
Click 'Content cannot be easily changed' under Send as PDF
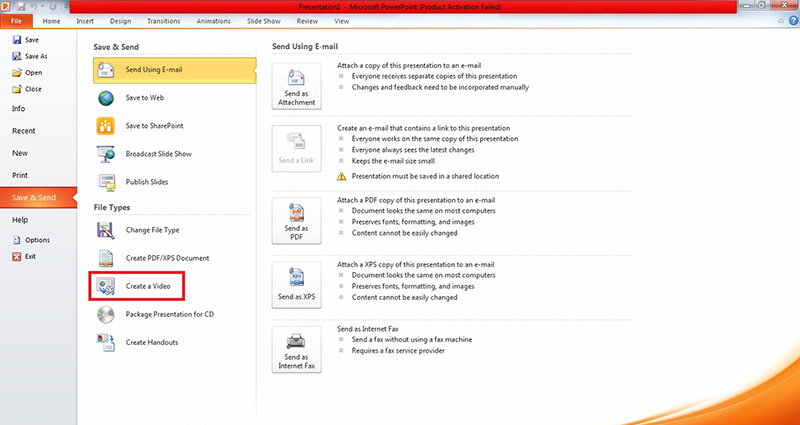tap(405, 233)
